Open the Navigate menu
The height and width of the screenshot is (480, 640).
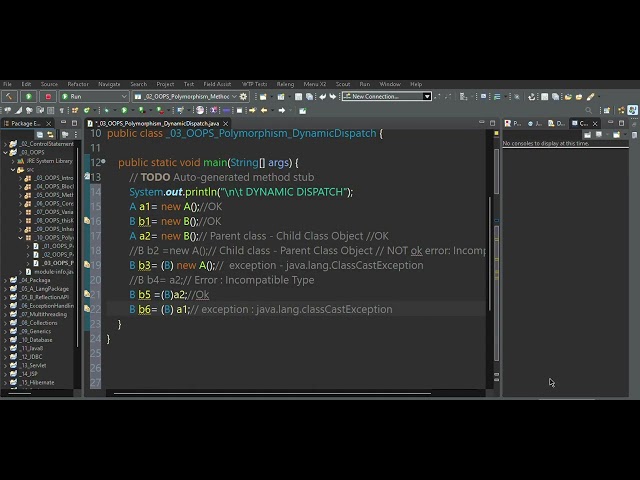(x=109, y=84)
